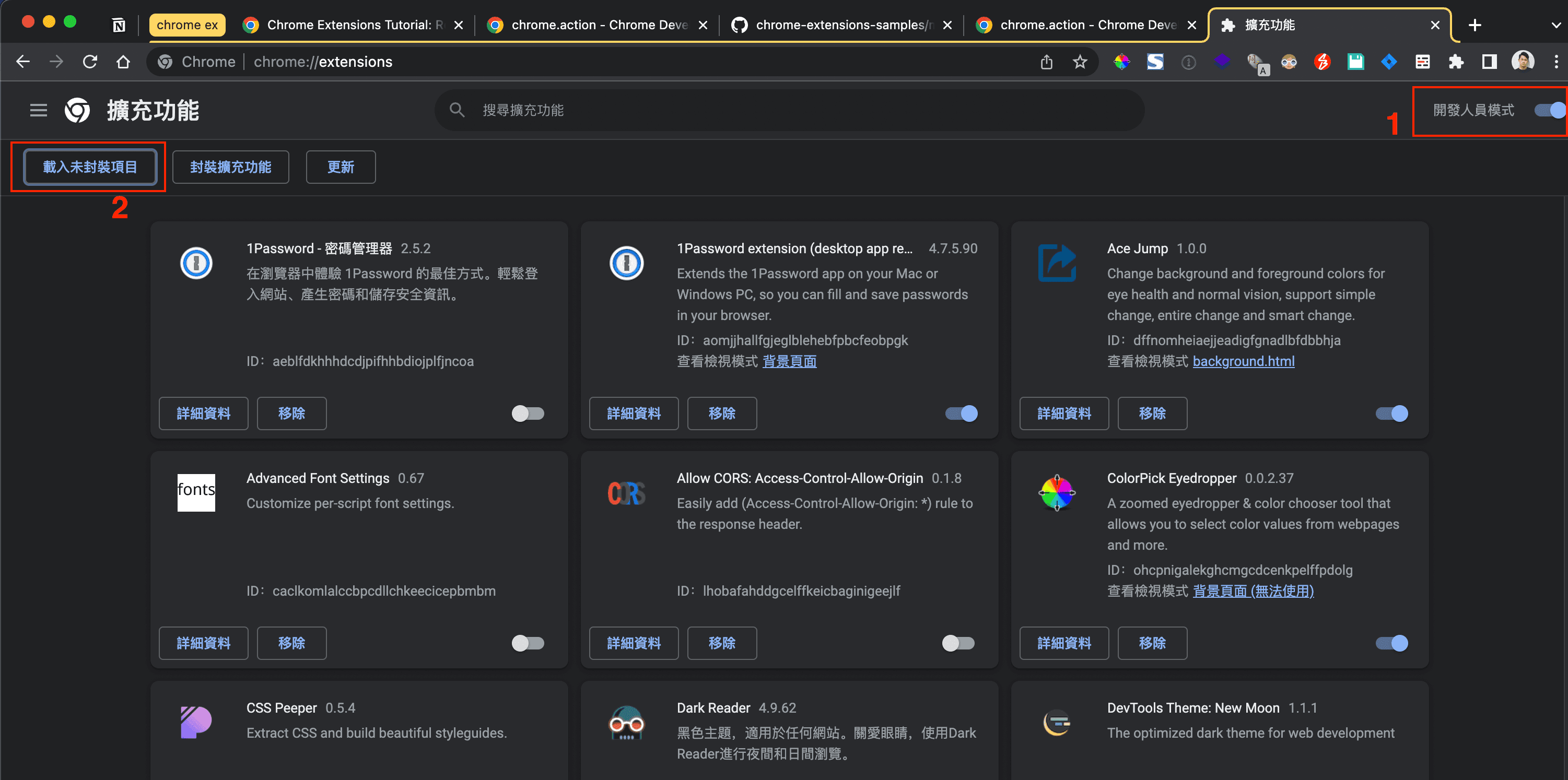1568x780 pixels.
Task: Enable the Allow CORS extension toggle
Action: click(958, 643)
